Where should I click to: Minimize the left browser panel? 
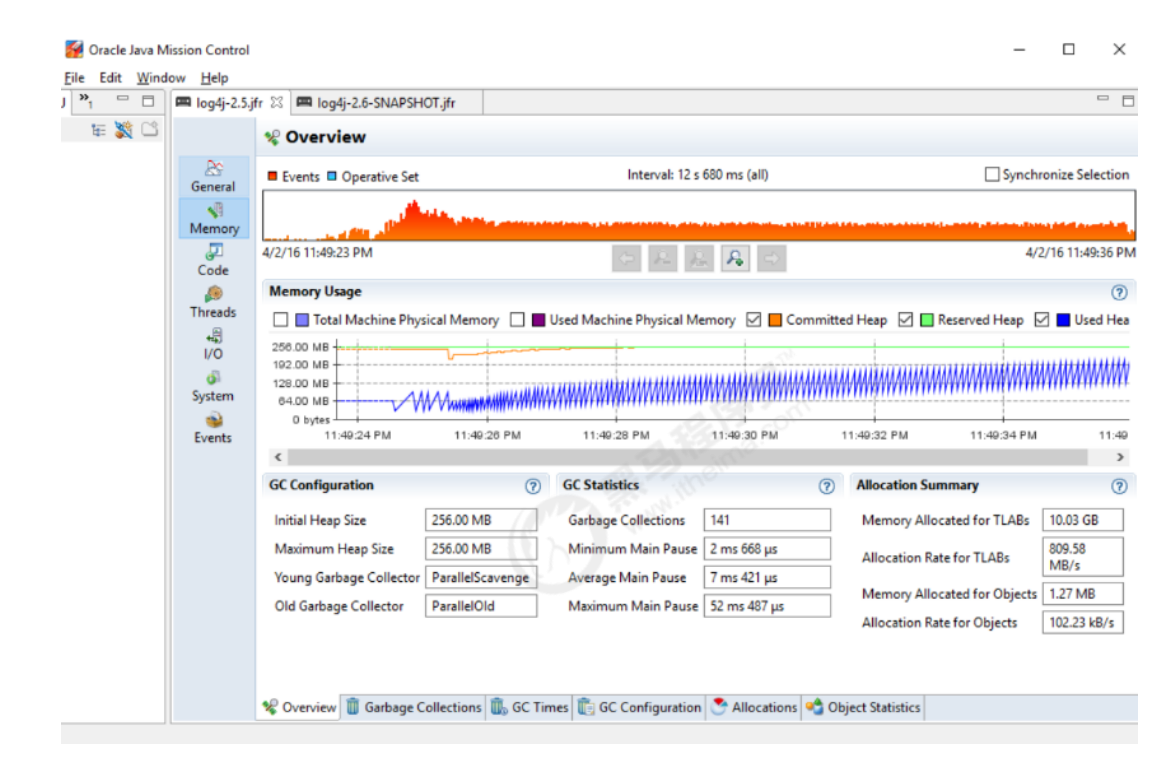pos(123,99)
